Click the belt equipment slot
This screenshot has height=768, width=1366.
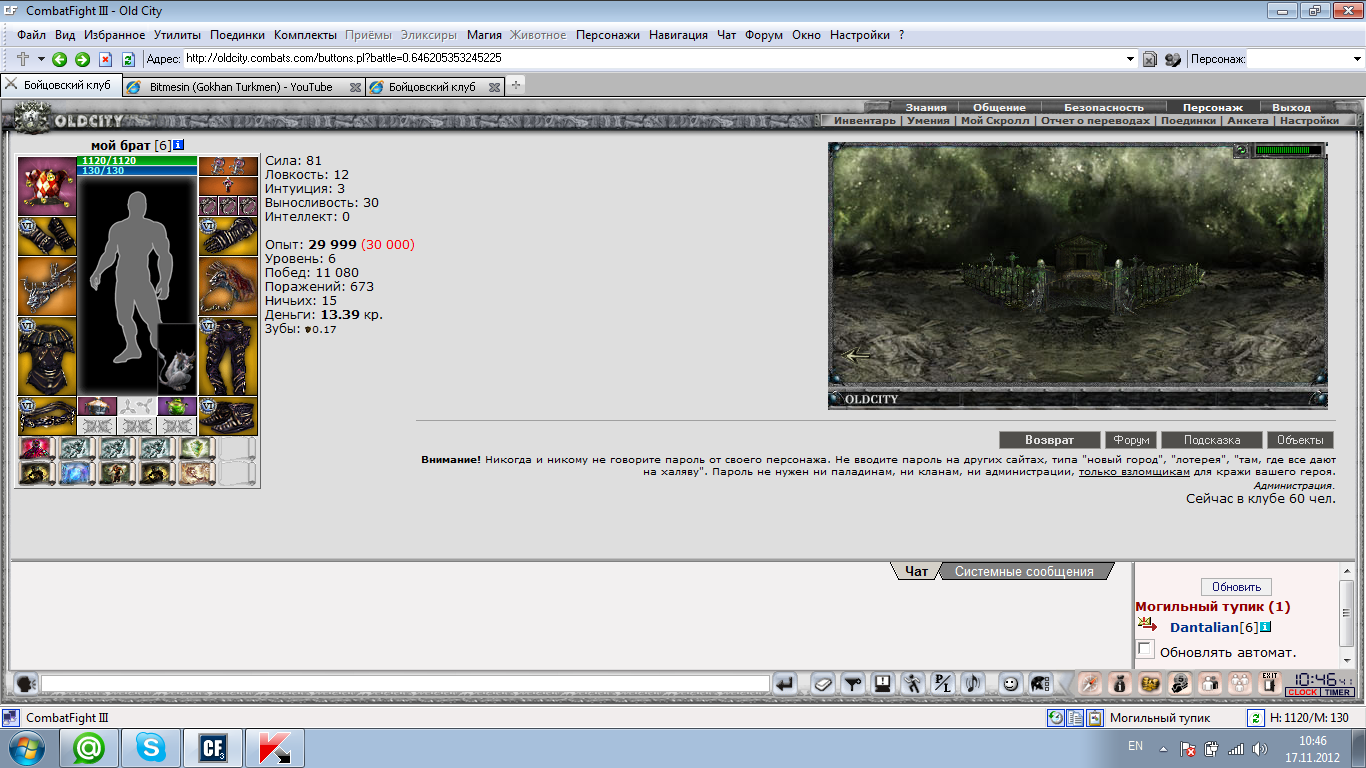[47, 416]
